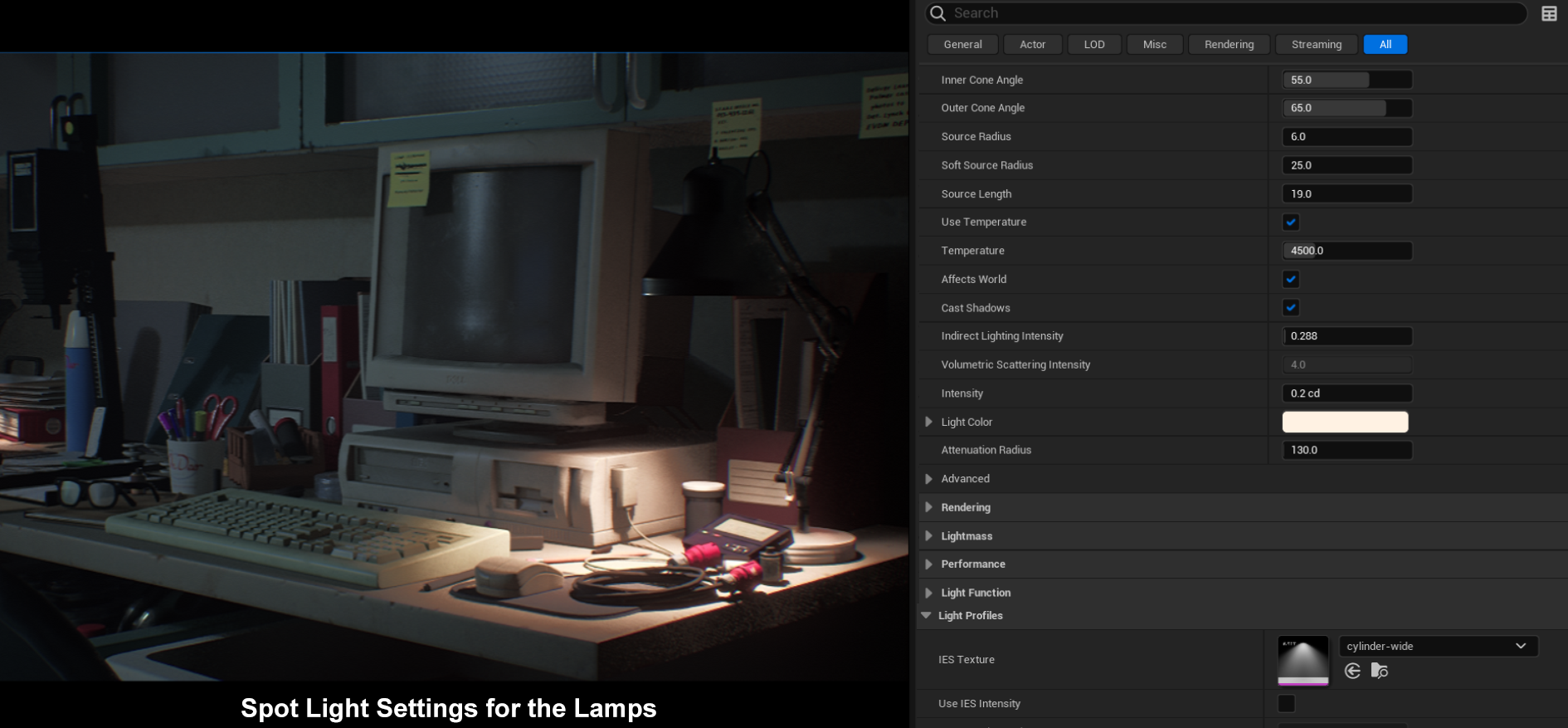Click the Light Color swatch
Viewport: 1568px width, 728px height.
1345,422
